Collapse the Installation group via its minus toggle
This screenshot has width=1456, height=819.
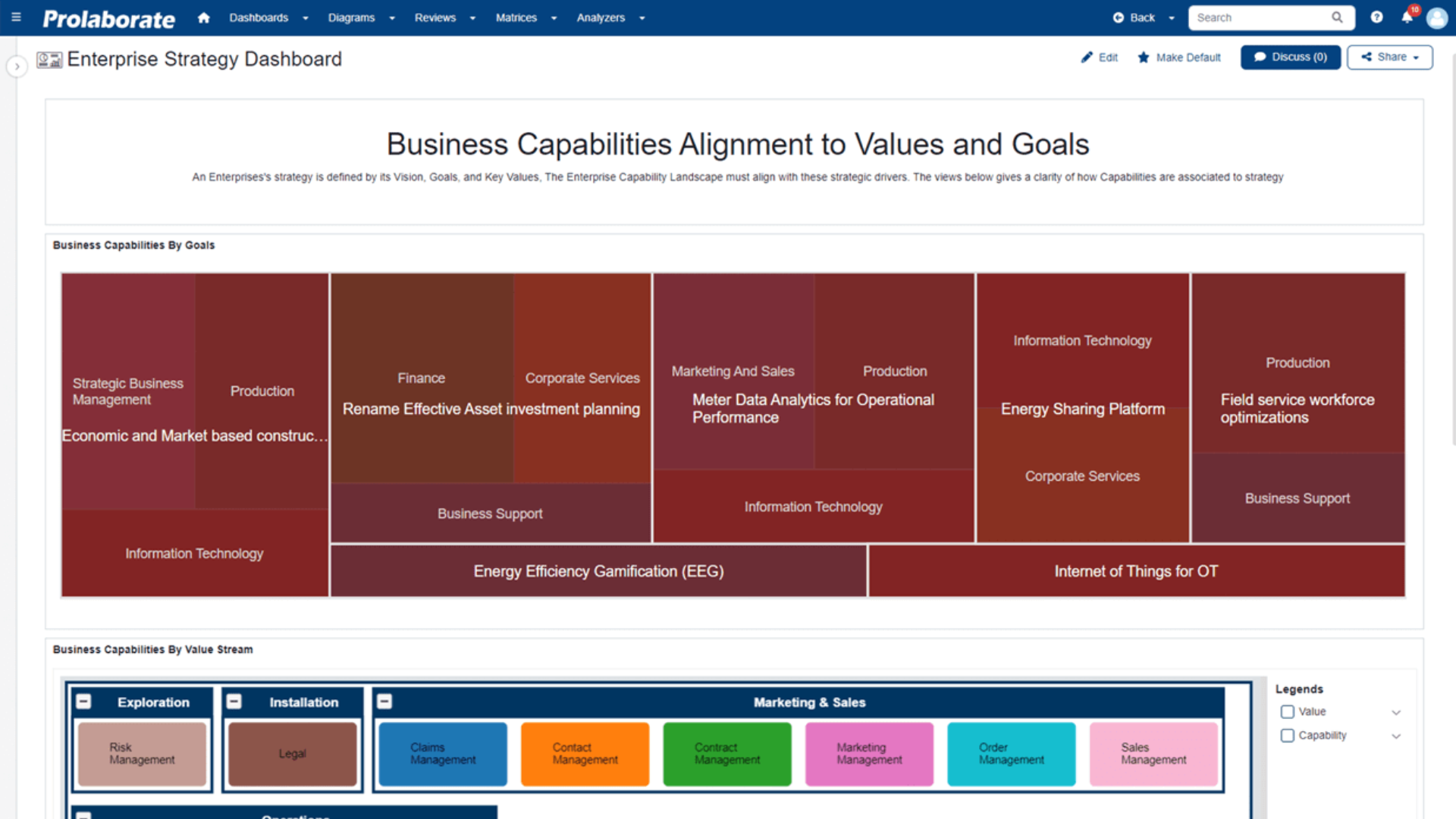(x=234, y=701)
